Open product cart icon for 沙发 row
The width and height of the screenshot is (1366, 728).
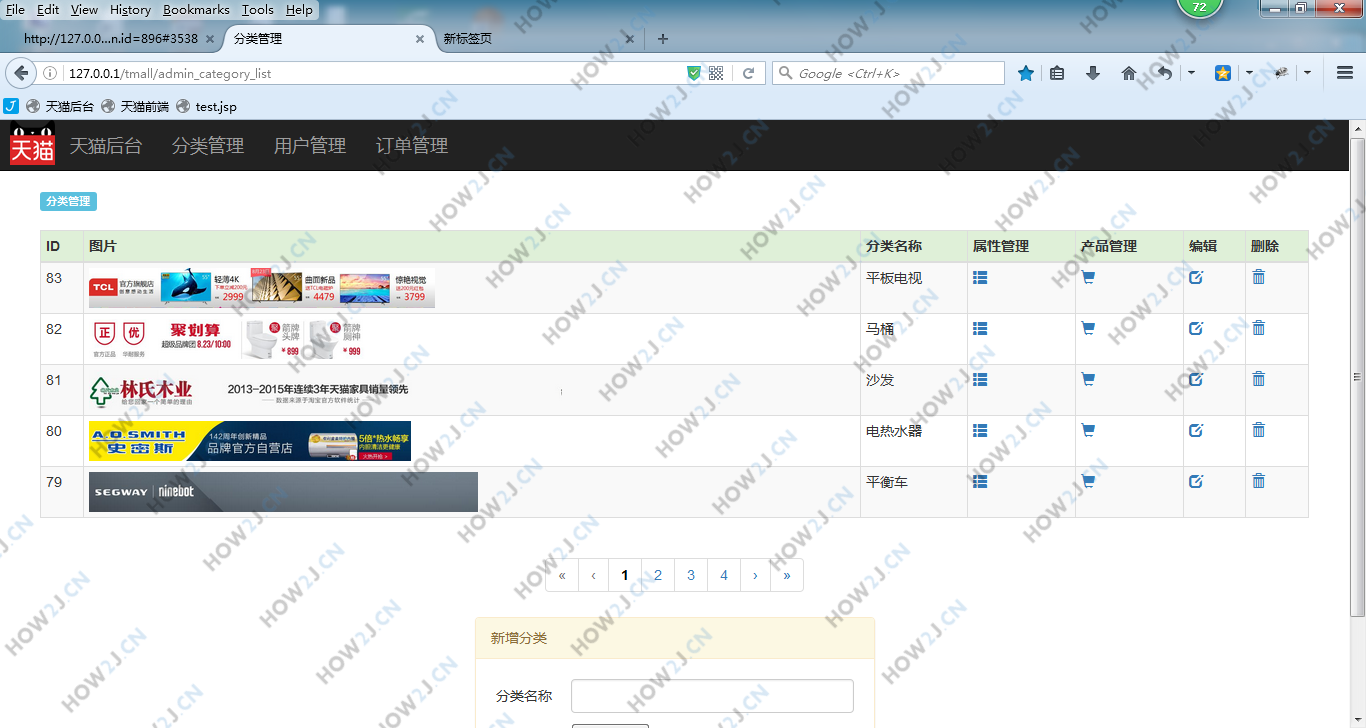(x=1088, y=379)
